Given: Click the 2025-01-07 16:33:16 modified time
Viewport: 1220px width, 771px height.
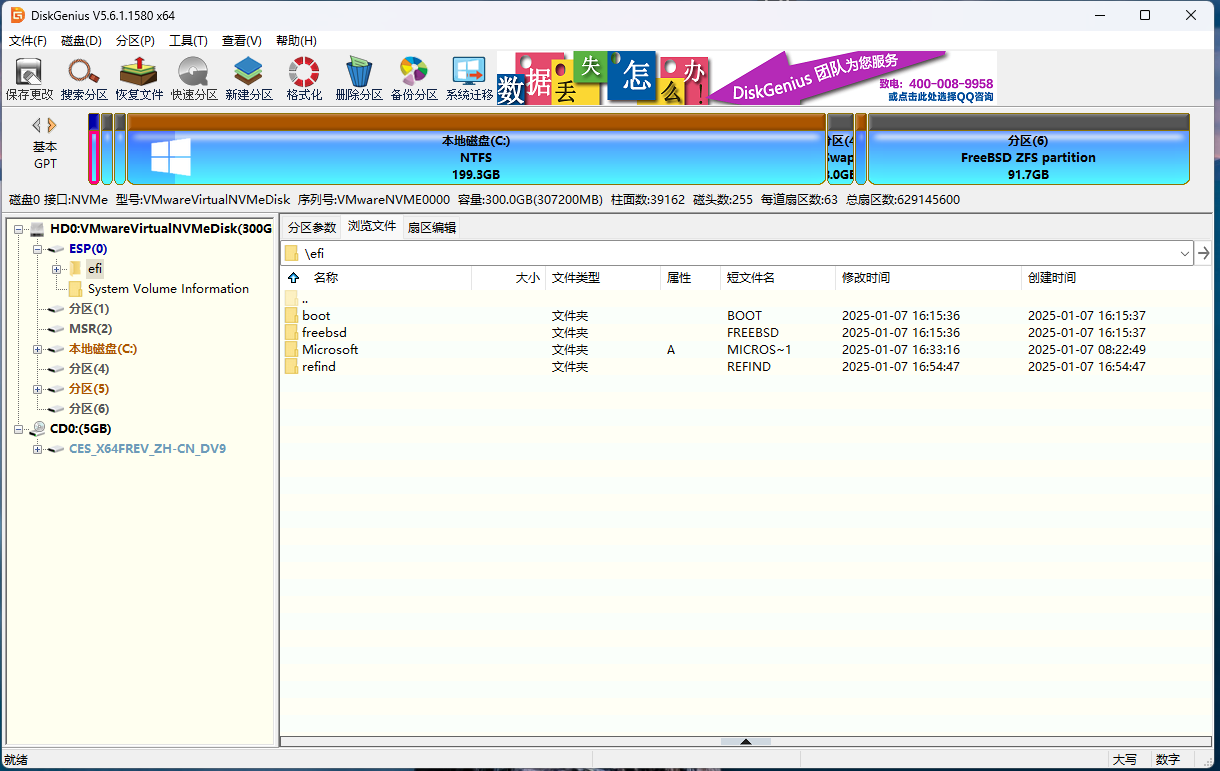Looking at the screenshot, I should pyautogui.click(x=901, y=350).
